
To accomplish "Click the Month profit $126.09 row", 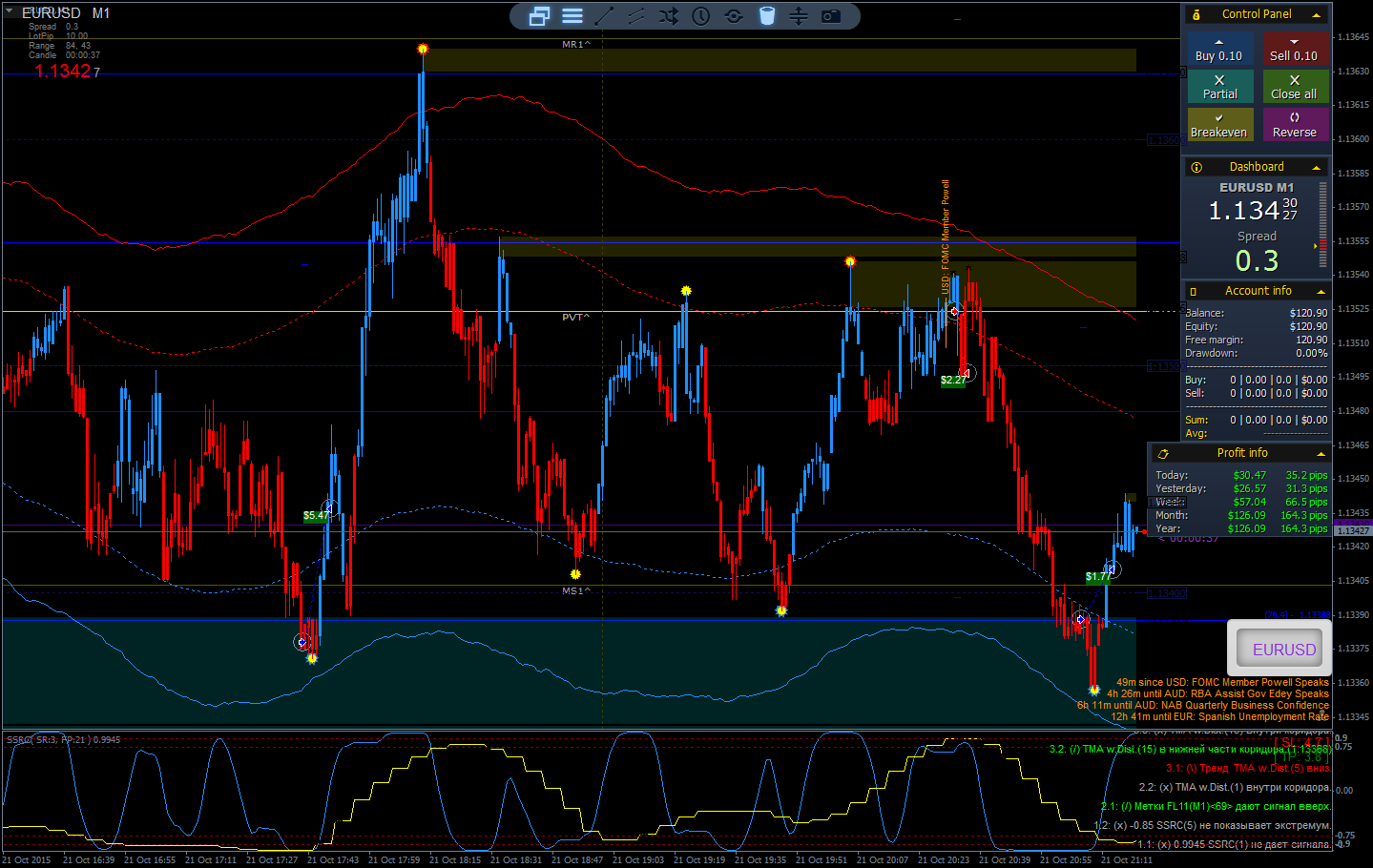I will (x=1241, y=515).
